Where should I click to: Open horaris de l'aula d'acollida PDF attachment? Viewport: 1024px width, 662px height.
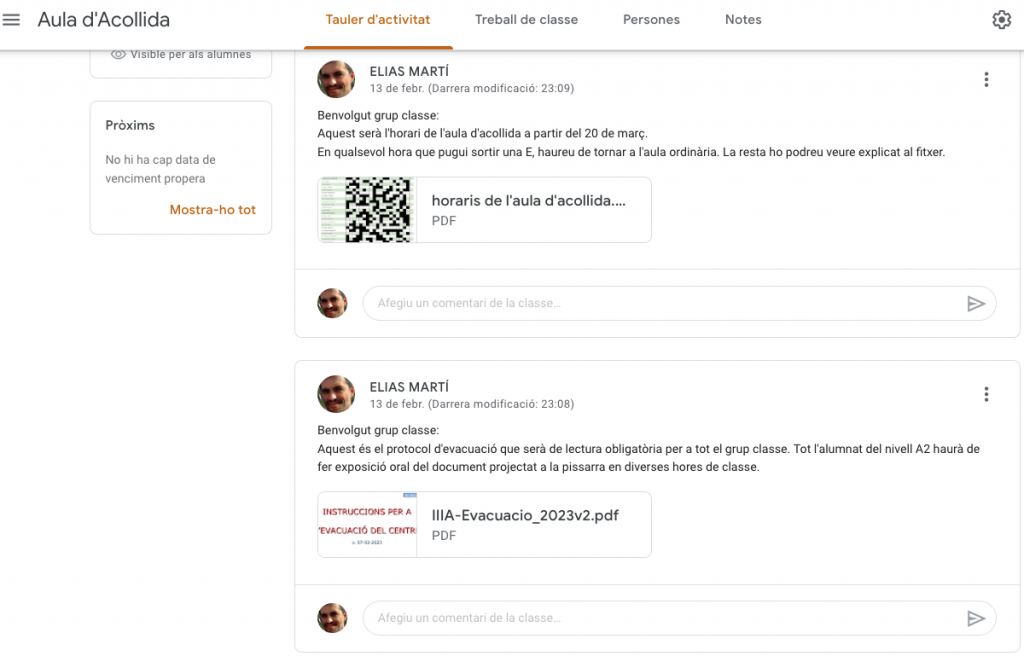(x=484, y=210)
